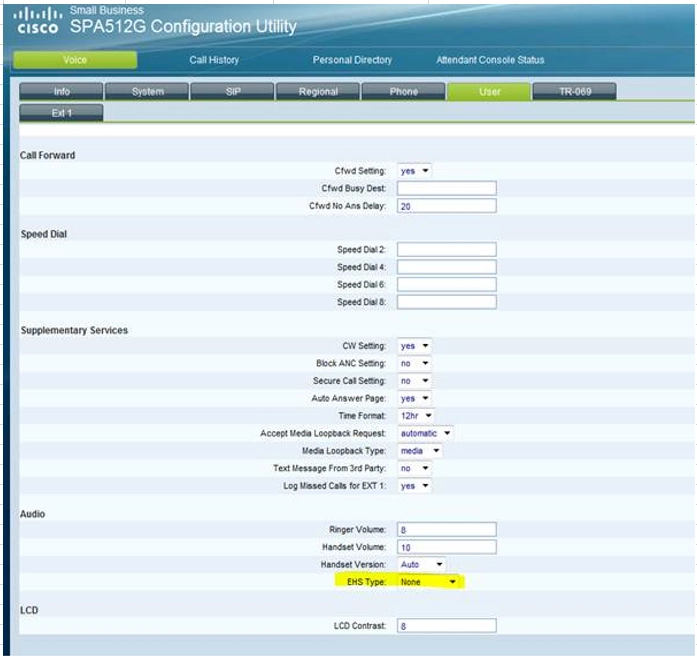This screenshot has height=658, width=697.
Task: Click the Cfwd Busy Dest field
Action: (x=446, y=188)
